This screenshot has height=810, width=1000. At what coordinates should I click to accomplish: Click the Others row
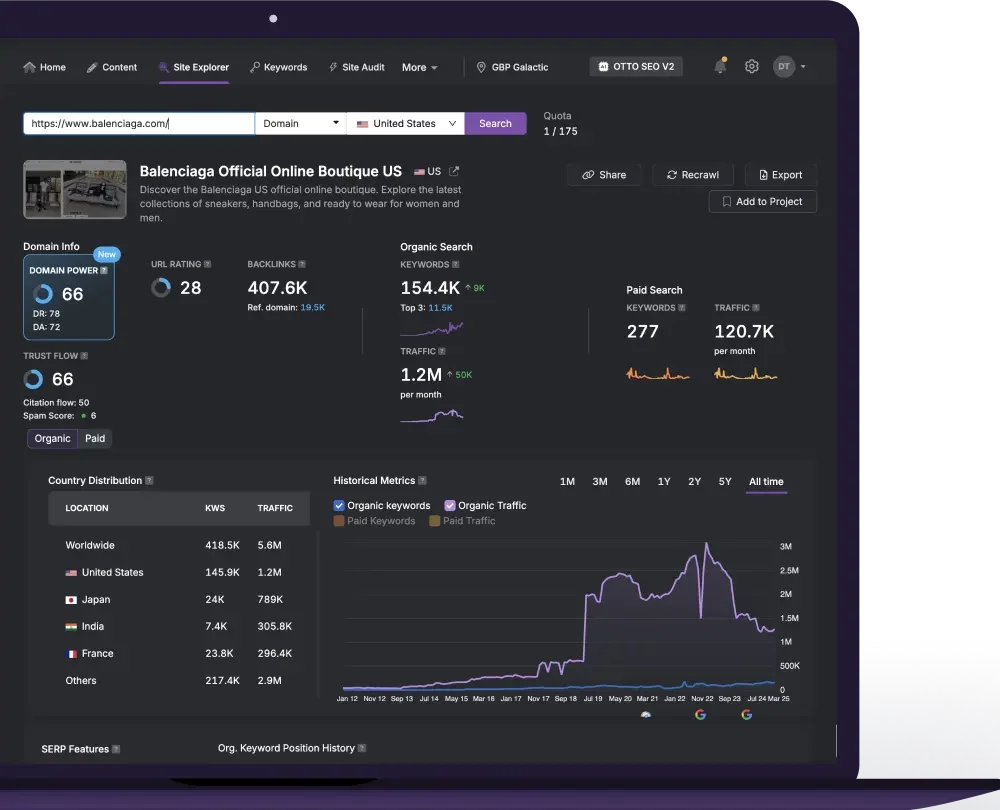click(x=179, y=681)
